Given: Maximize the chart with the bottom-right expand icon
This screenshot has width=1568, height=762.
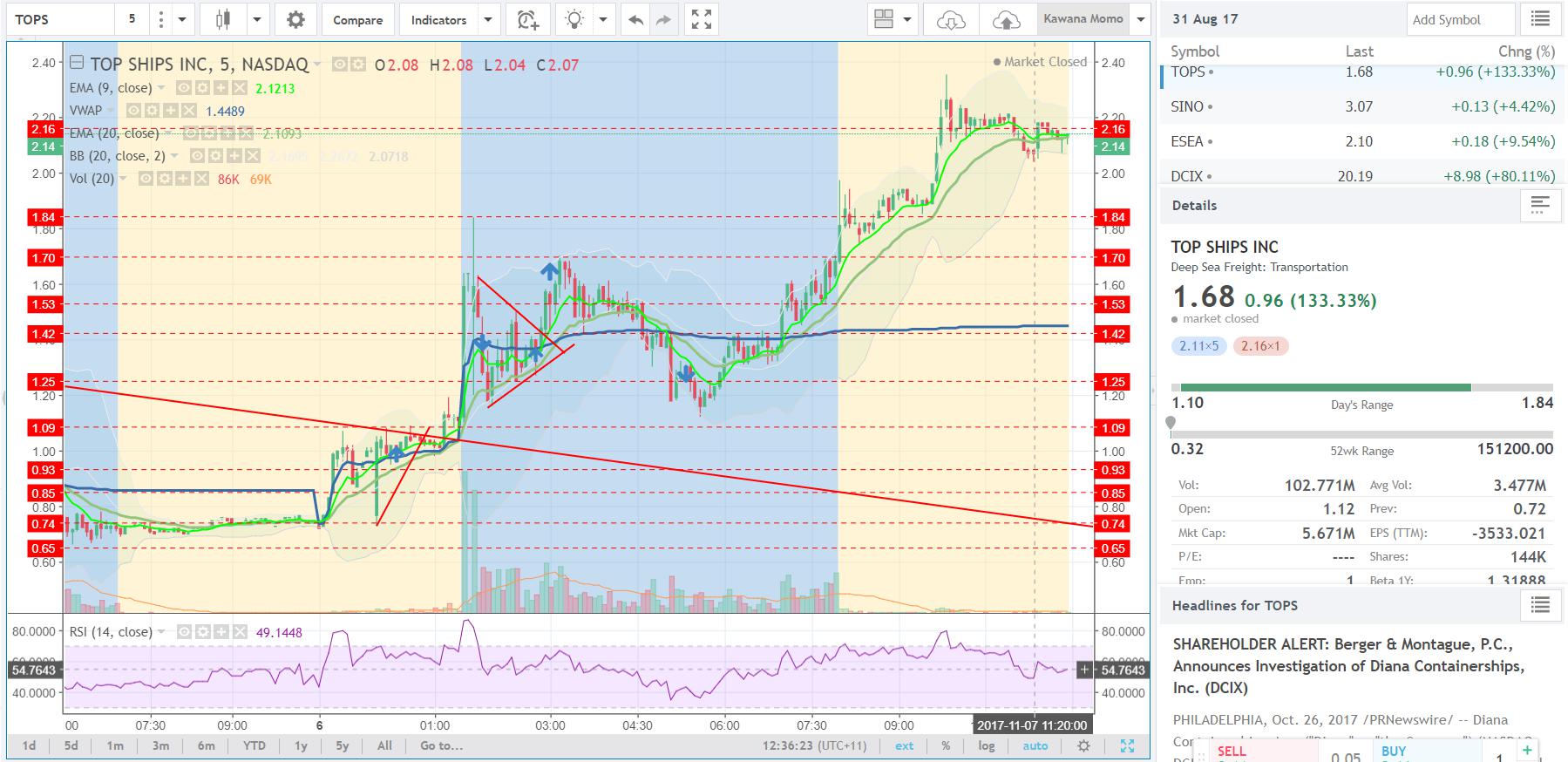Looking at the screenshot, I should (x=1128, y=745).
